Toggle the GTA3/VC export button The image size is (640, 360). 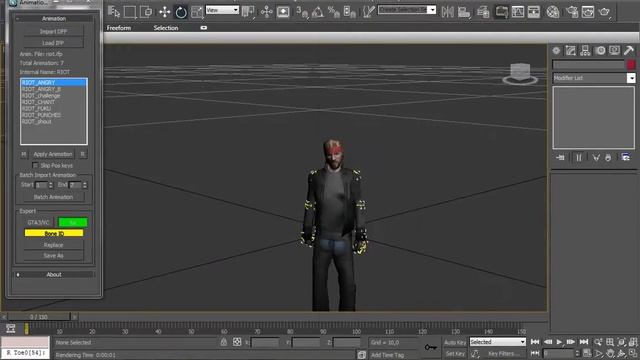coord(38,222)
